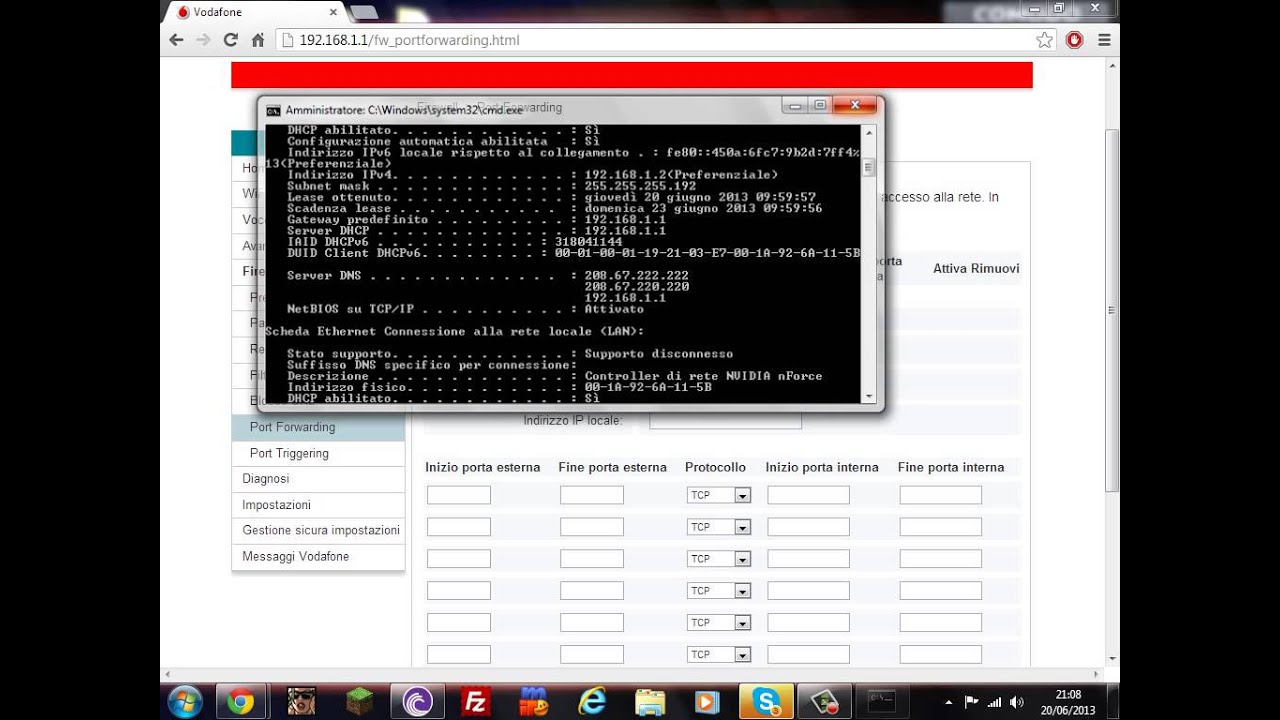Launch FileZilla from the taskbar

point(474,702)
